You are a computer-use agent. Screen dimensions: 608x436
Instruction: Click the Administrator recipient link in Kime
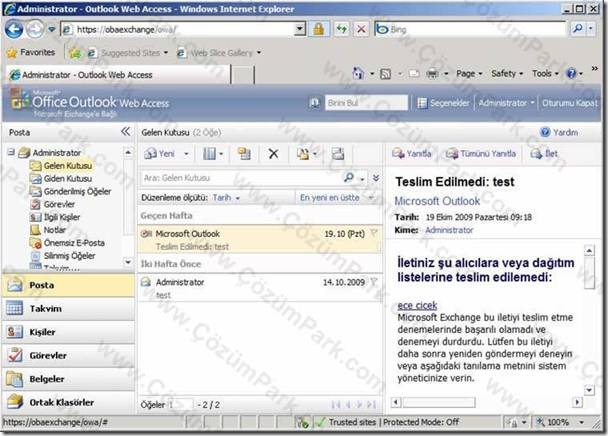click(x=449, y=230)
